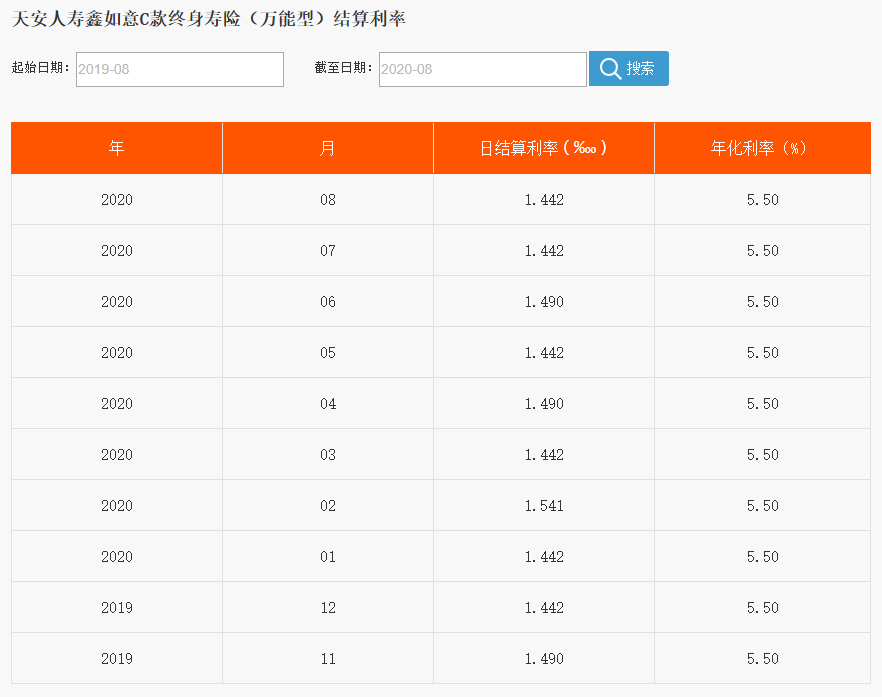882x697 pixels.
Task: Click the 年化利率(%) column header
Action: click(x=763, y=148)
